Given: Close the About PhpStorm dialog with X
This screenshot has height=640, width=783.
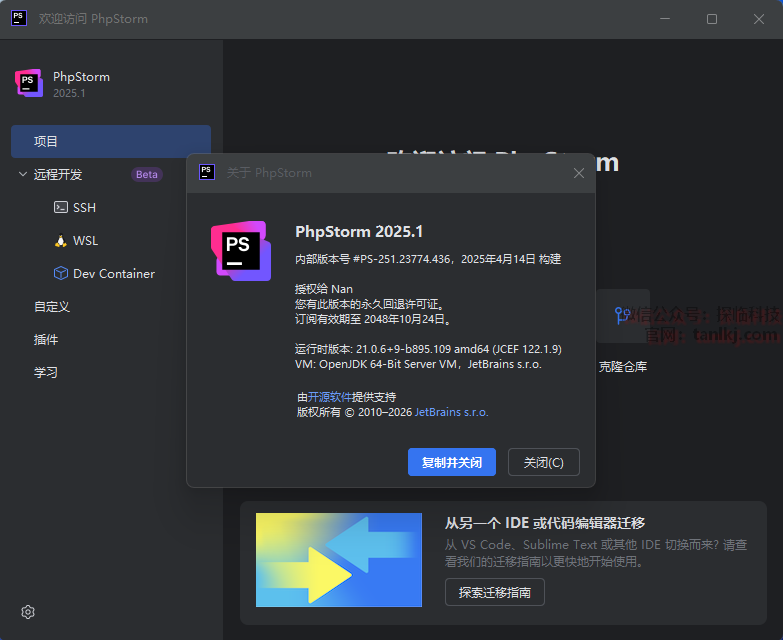Looking at the screenshot, I should (x=578, y=173).
